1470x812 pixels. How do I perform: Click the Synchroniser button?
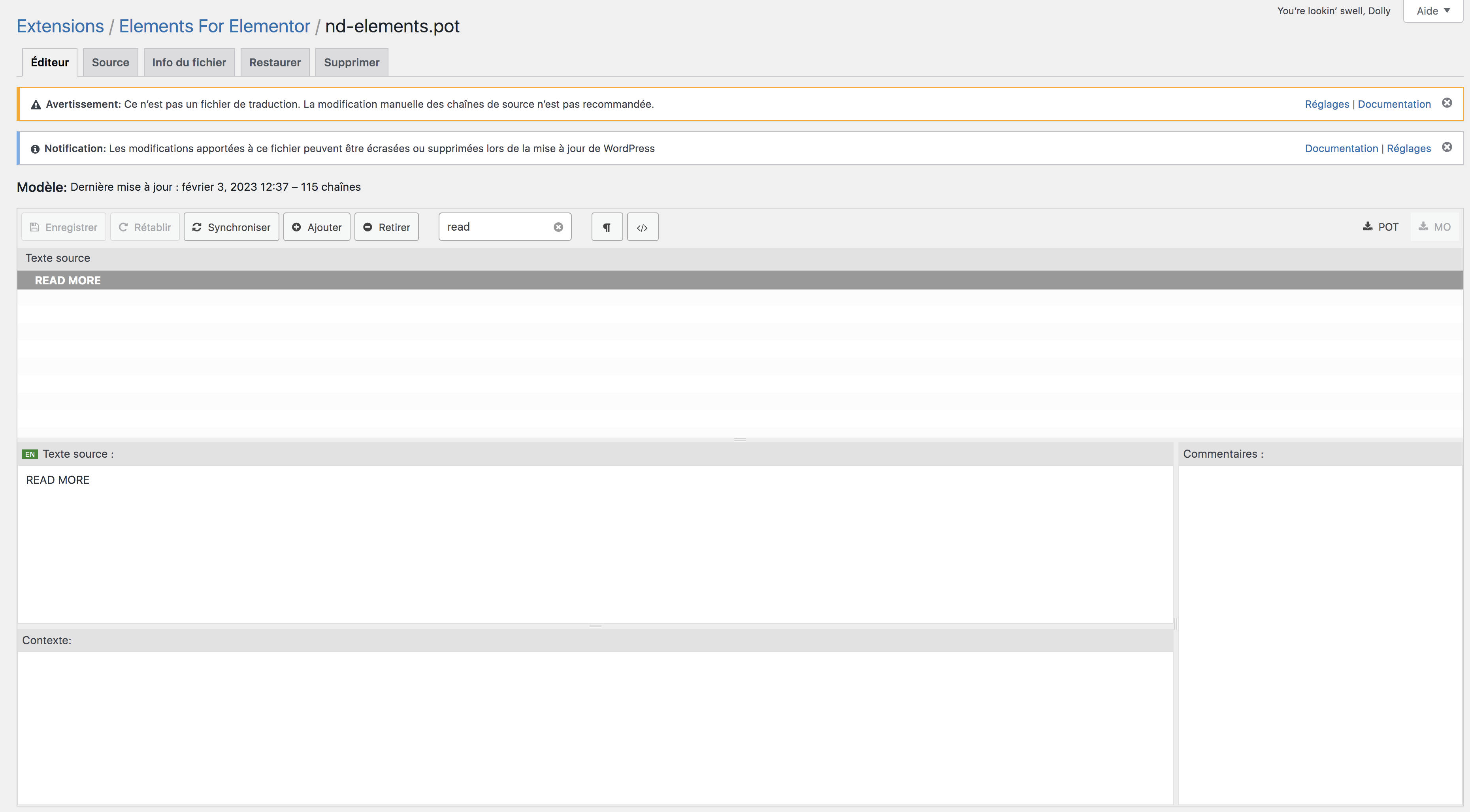tap(231, 227)
